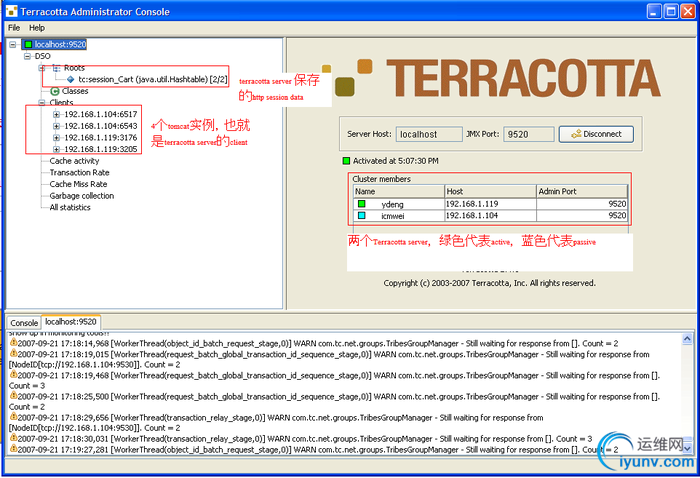
Task: Select the icmwei cluster member name
Action: [392, 216]
